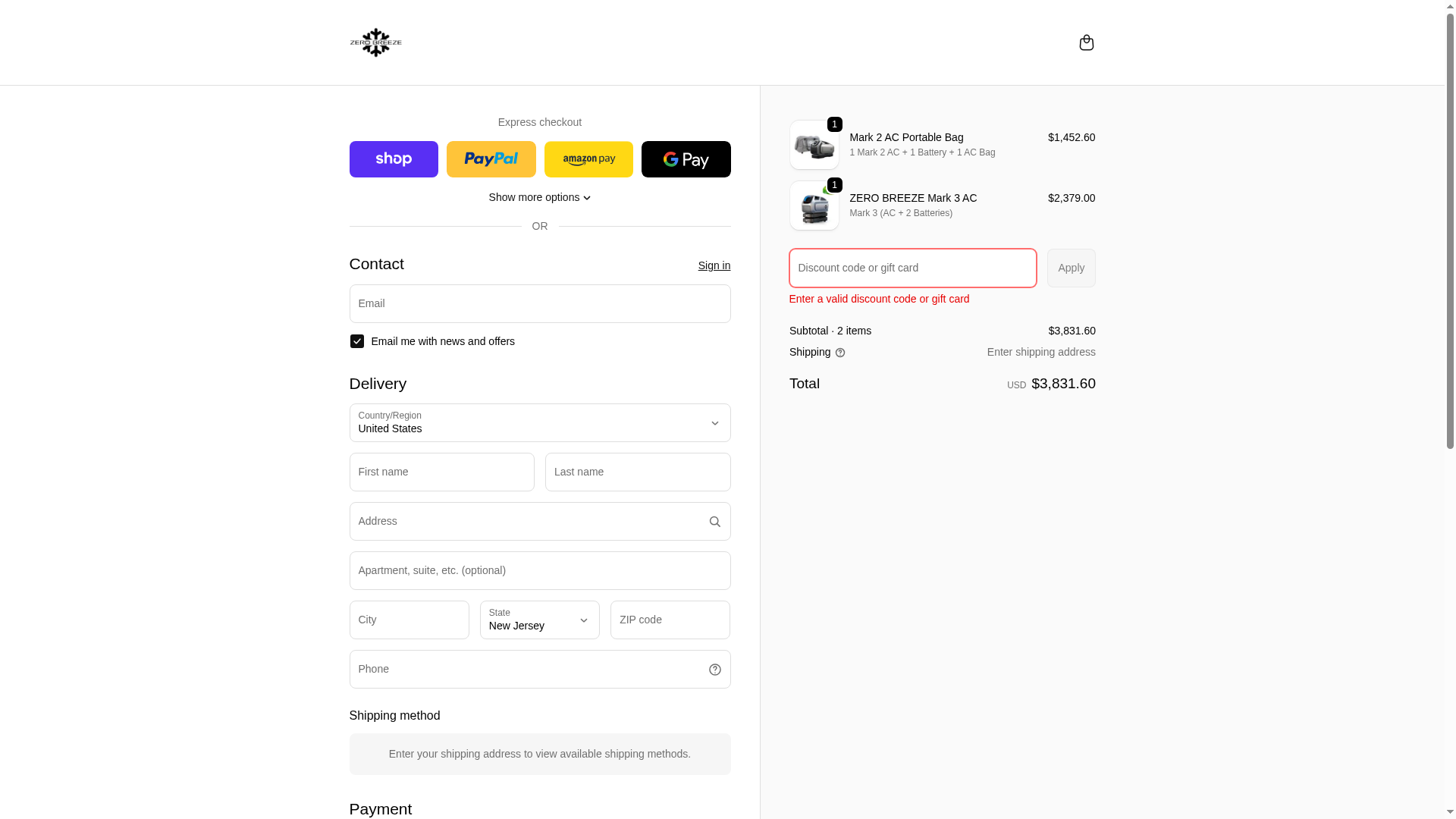Screen dimensions: 1456x819
Task: Toggle Email me with news and offers
Action: tap(357, 341)
